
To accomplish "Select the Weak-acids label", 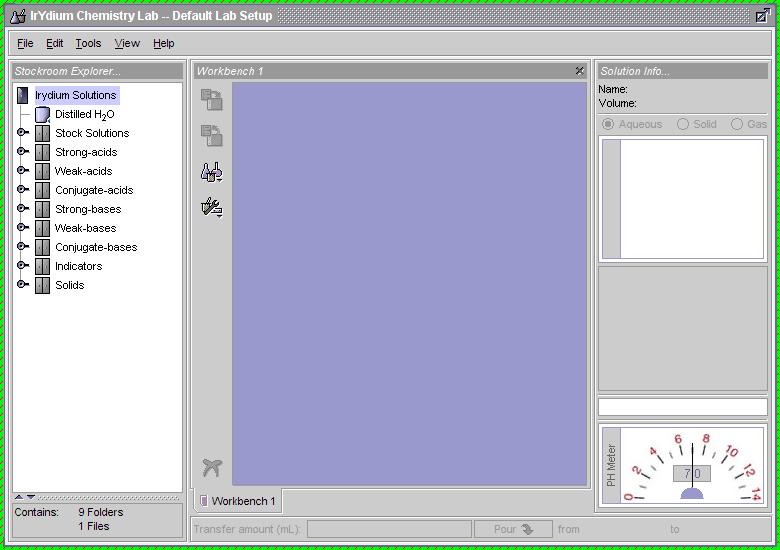I will [84, 171].
